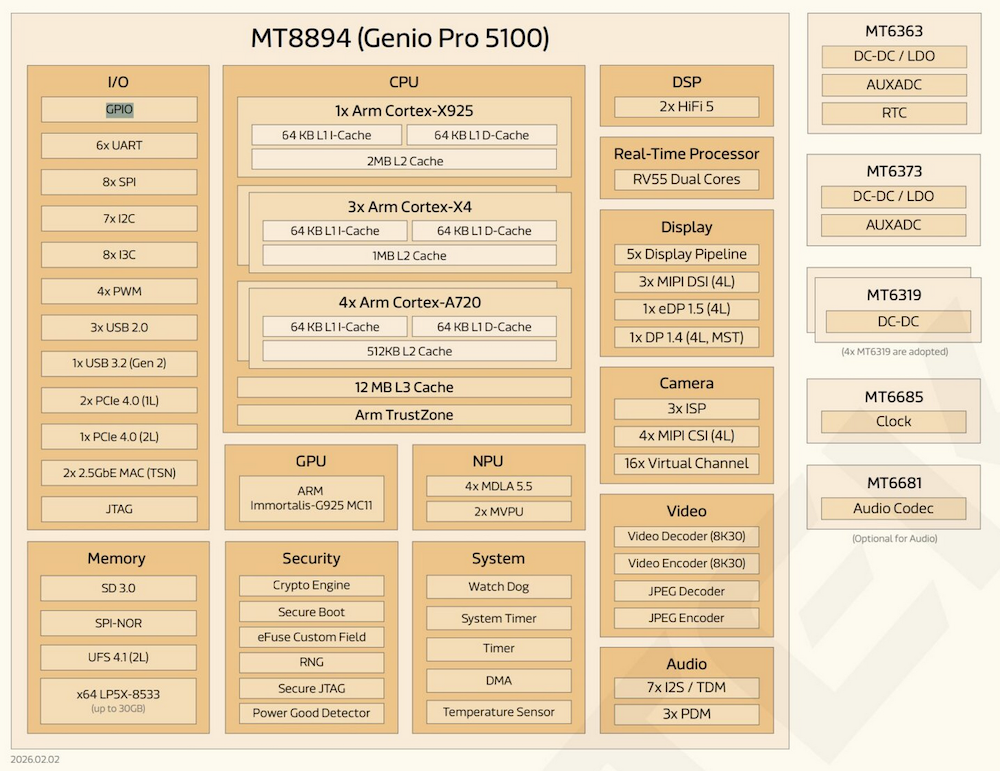
Task: Select the 7x I2S / TDM block
Action: [x=686, y=688]
